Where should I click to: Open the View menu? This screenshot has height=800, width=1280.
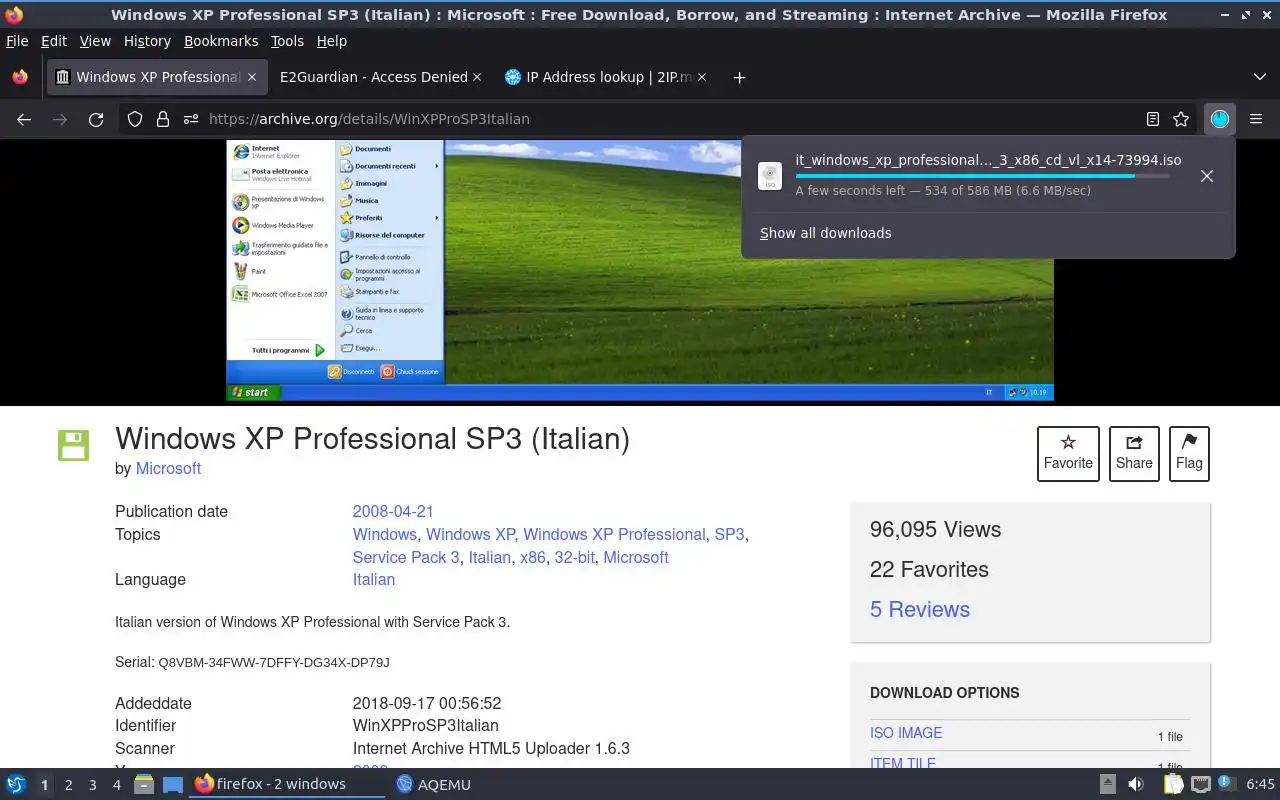tap(95, 41)
